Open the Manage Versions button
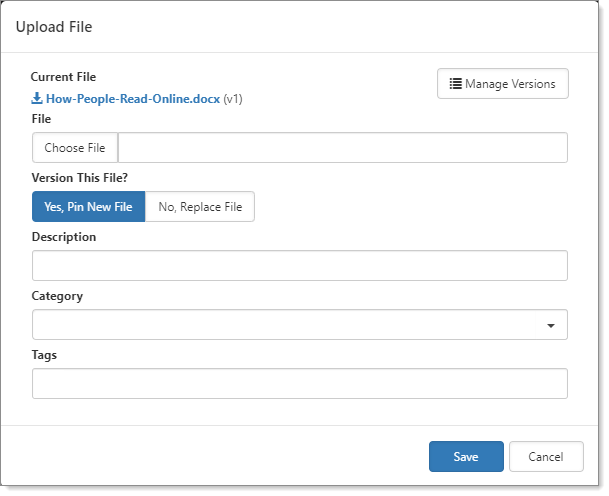Image resolution: width=609 pixels, height=496 pixels. coord(502,84)
